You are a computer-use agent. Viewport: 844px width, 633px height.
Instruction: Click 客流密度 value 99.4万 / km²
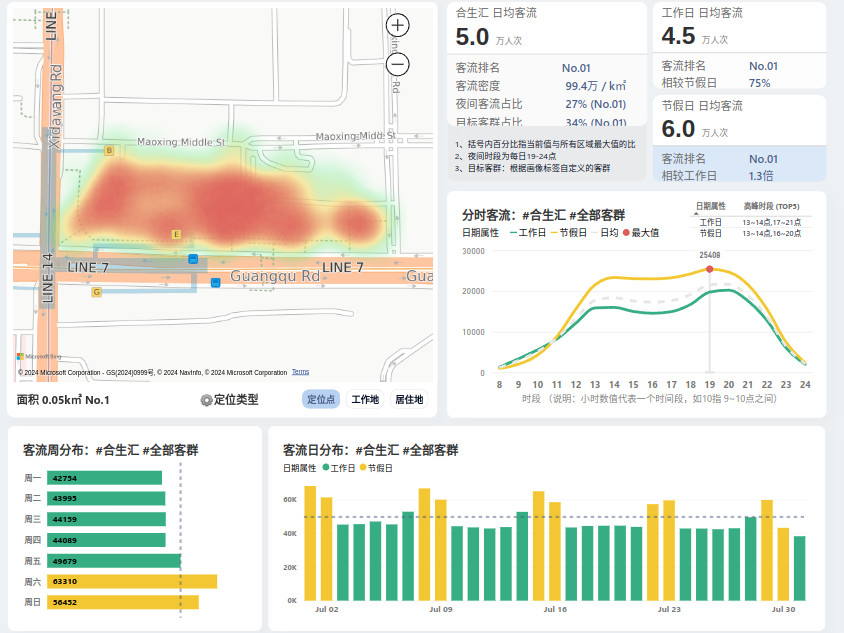pyautogui.click(x=595, y=86)
